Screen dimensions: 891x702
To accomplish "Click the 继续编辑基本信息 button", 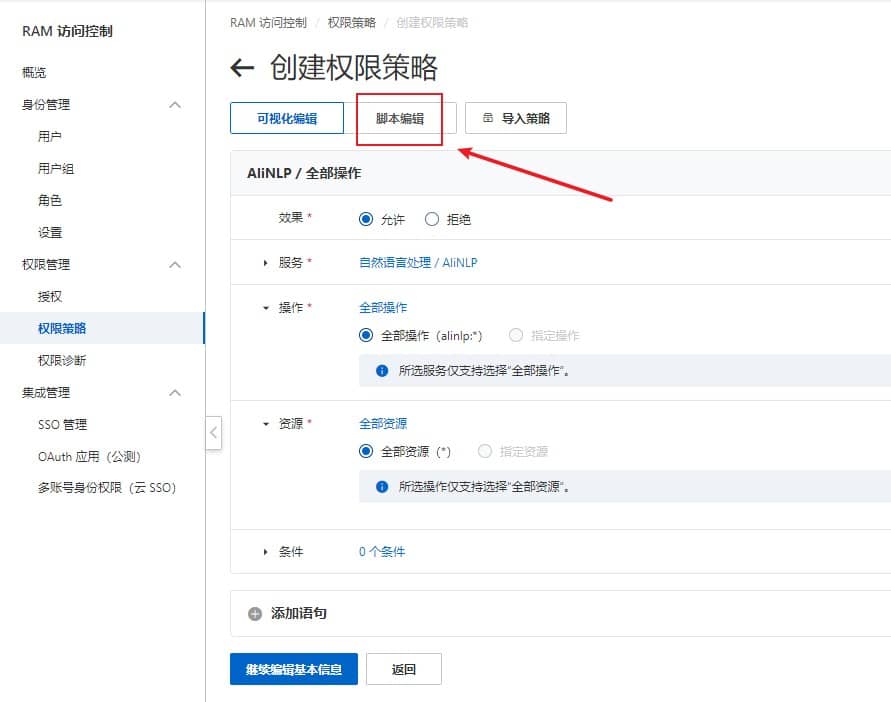I will (293, 669).
